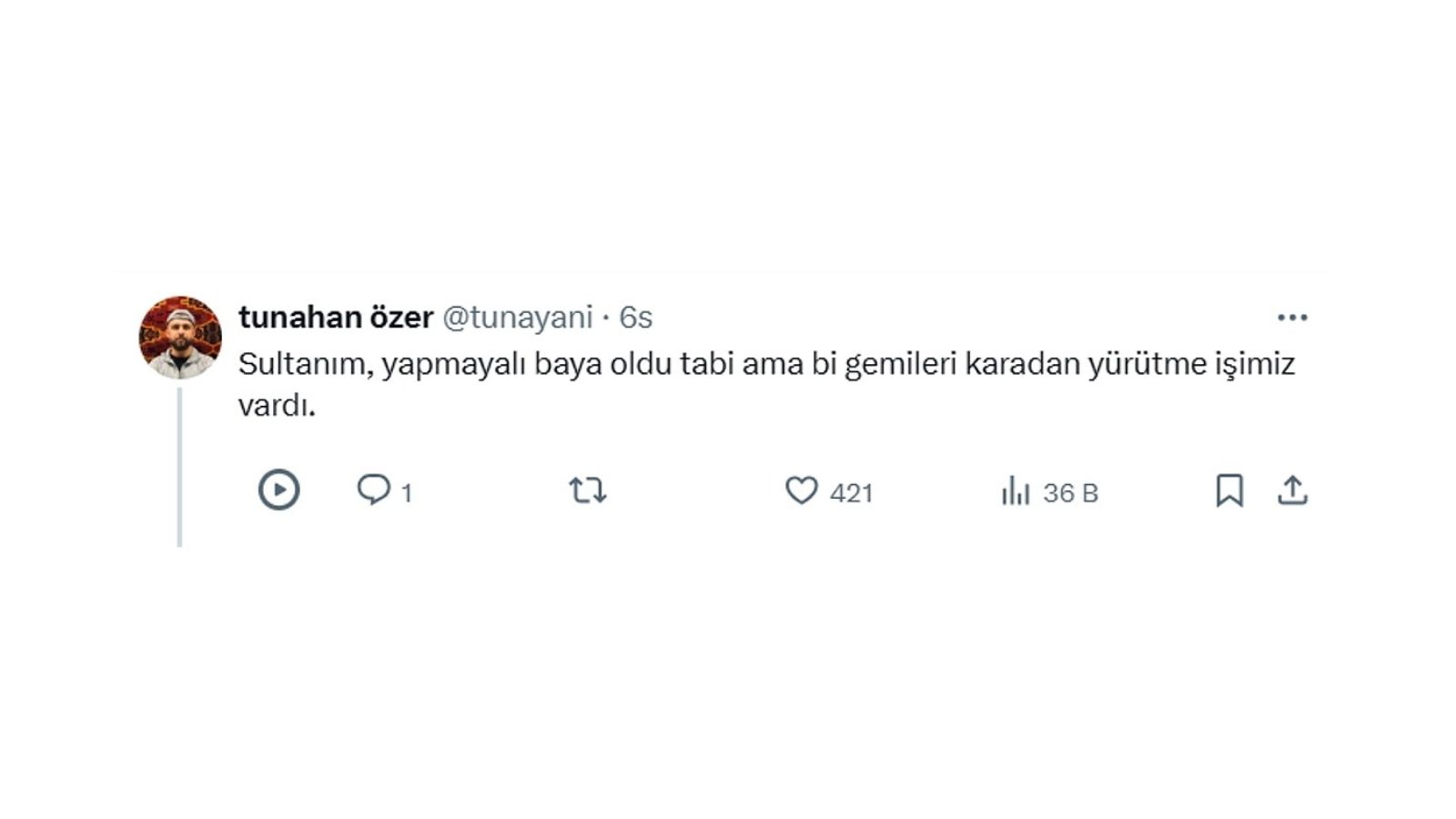Viewport: 1456px width, 819px height.
Task: Share the tweet using the upload arrow icon
Action: click(1292, 490)
